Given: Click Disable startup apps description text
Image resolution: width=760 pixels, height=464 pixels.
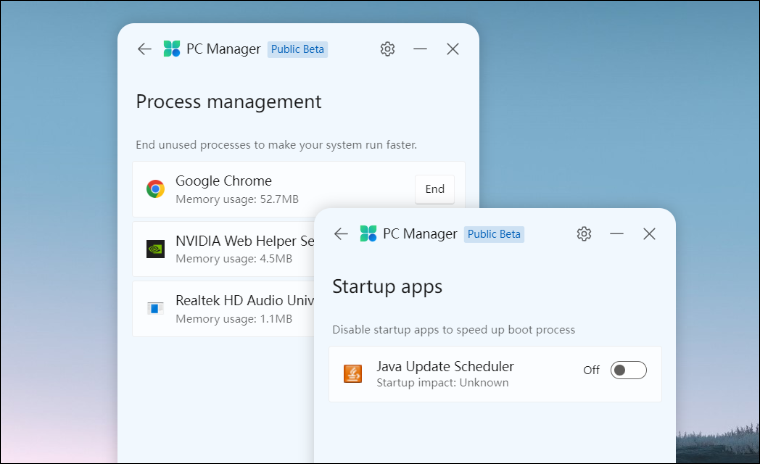Looking at the screenshot, I should [x=454, y=330].
